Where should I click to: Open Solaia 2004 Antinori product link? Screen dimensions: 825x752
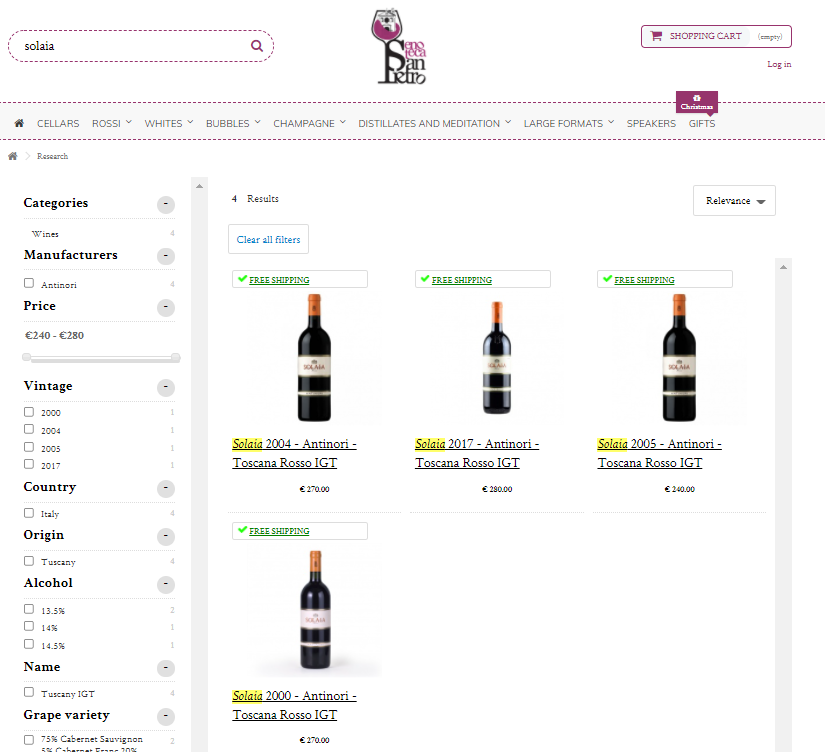click(294, 453)
